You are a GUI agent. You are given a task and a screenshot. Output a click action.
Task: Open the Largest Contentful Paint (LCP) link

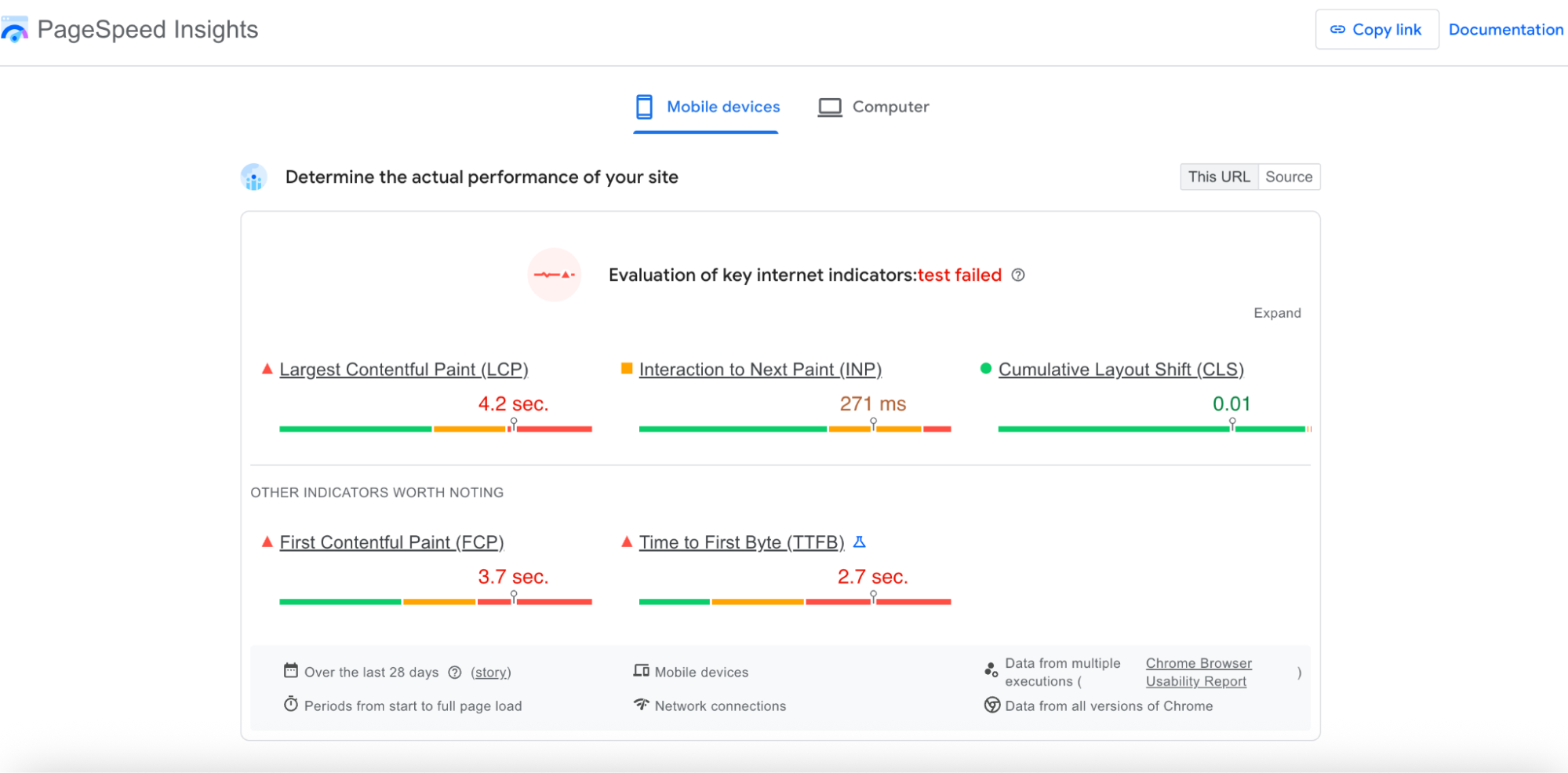coord(404,369)
